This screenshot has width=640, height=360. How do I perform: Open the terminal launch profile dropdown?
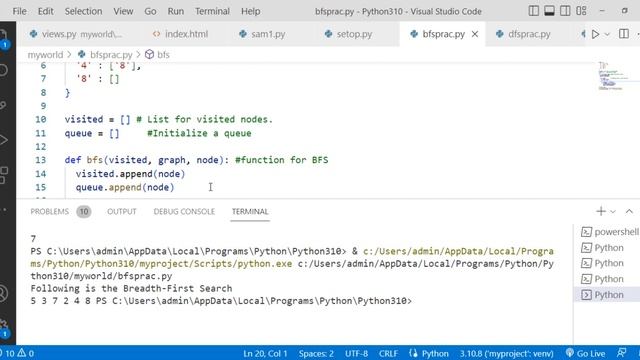click(x=613, y=211)
